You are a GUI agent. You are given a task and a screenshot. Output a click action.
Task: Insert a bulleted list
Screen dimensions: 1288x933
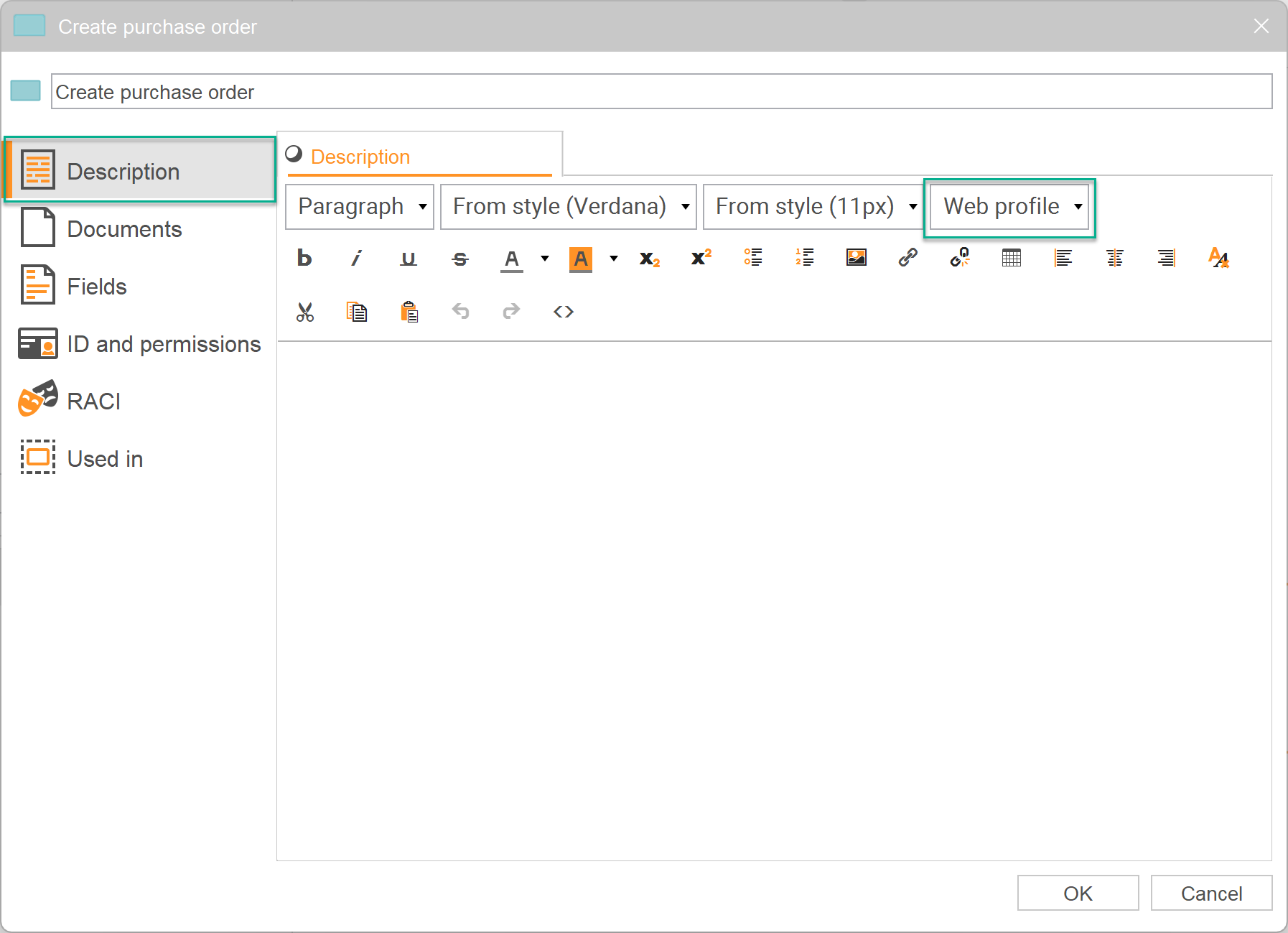(753, 257)
